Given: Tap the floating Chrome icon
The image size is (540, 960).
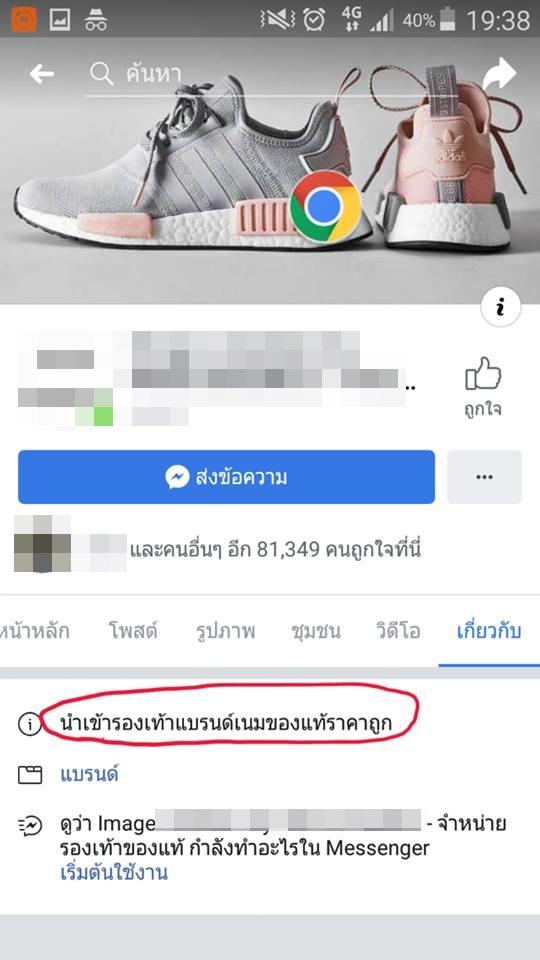Looking at the screenshot, I should tap(325, 207).
